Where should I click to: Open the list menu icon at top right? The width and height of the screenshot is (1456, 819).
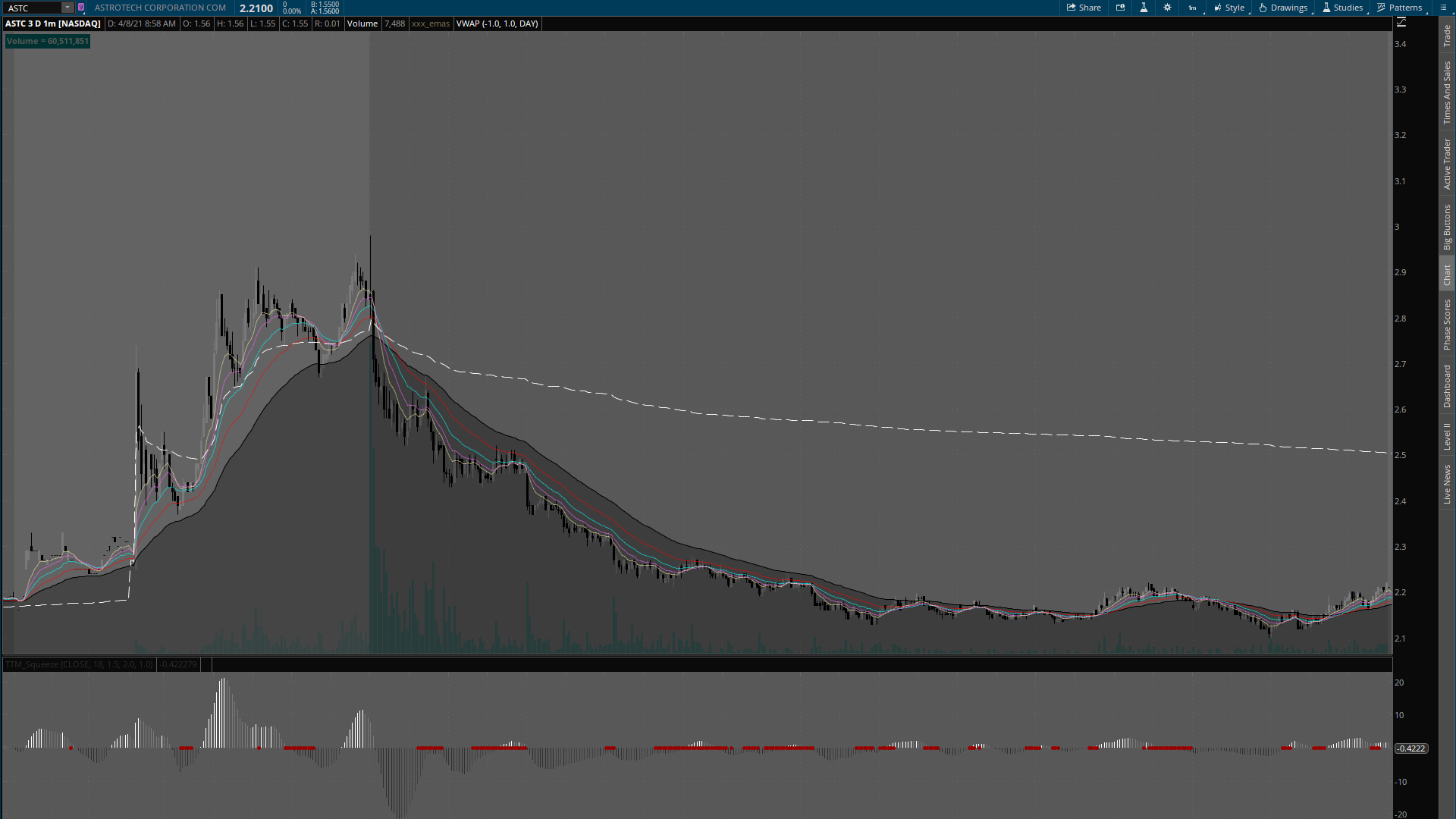1443,8
